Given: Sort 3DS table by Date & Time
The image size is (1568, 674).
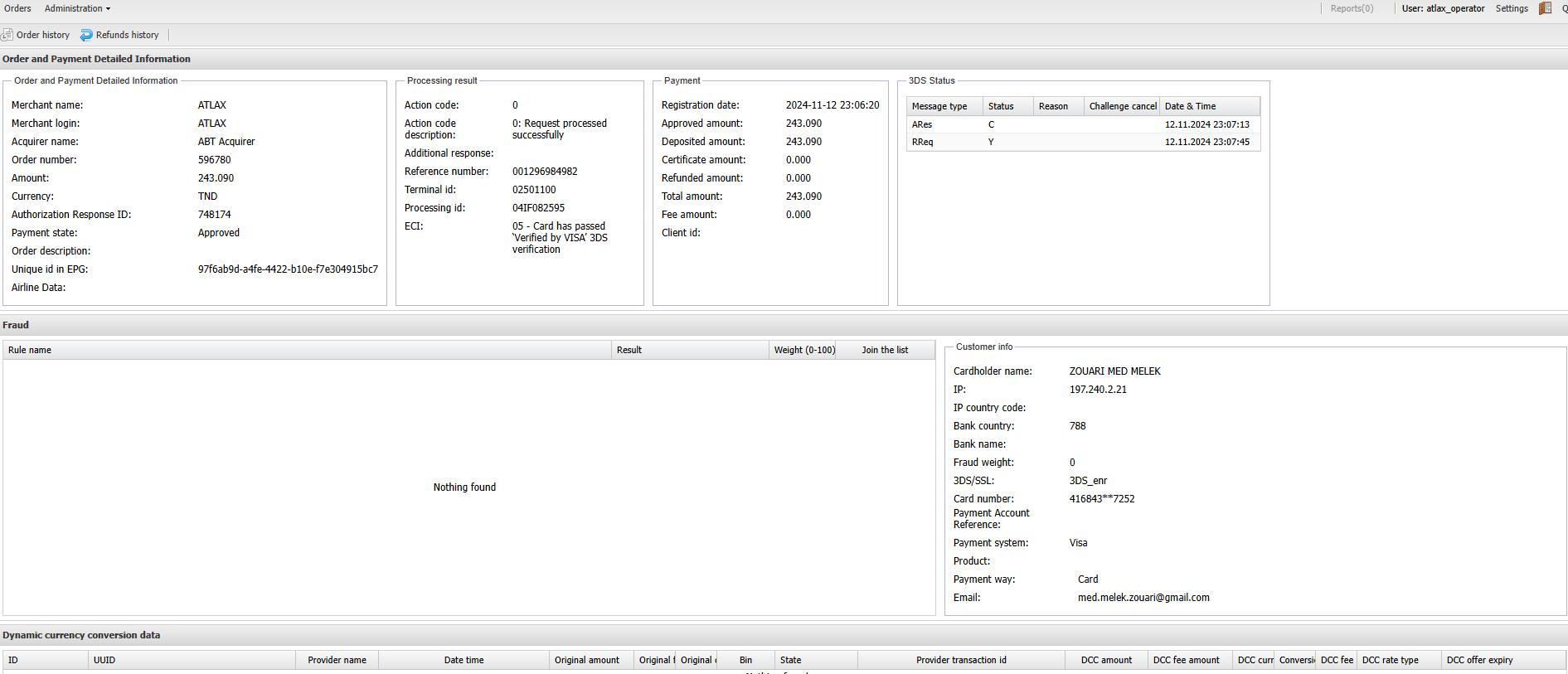Looking at the screenshot, I should 1190,106.
